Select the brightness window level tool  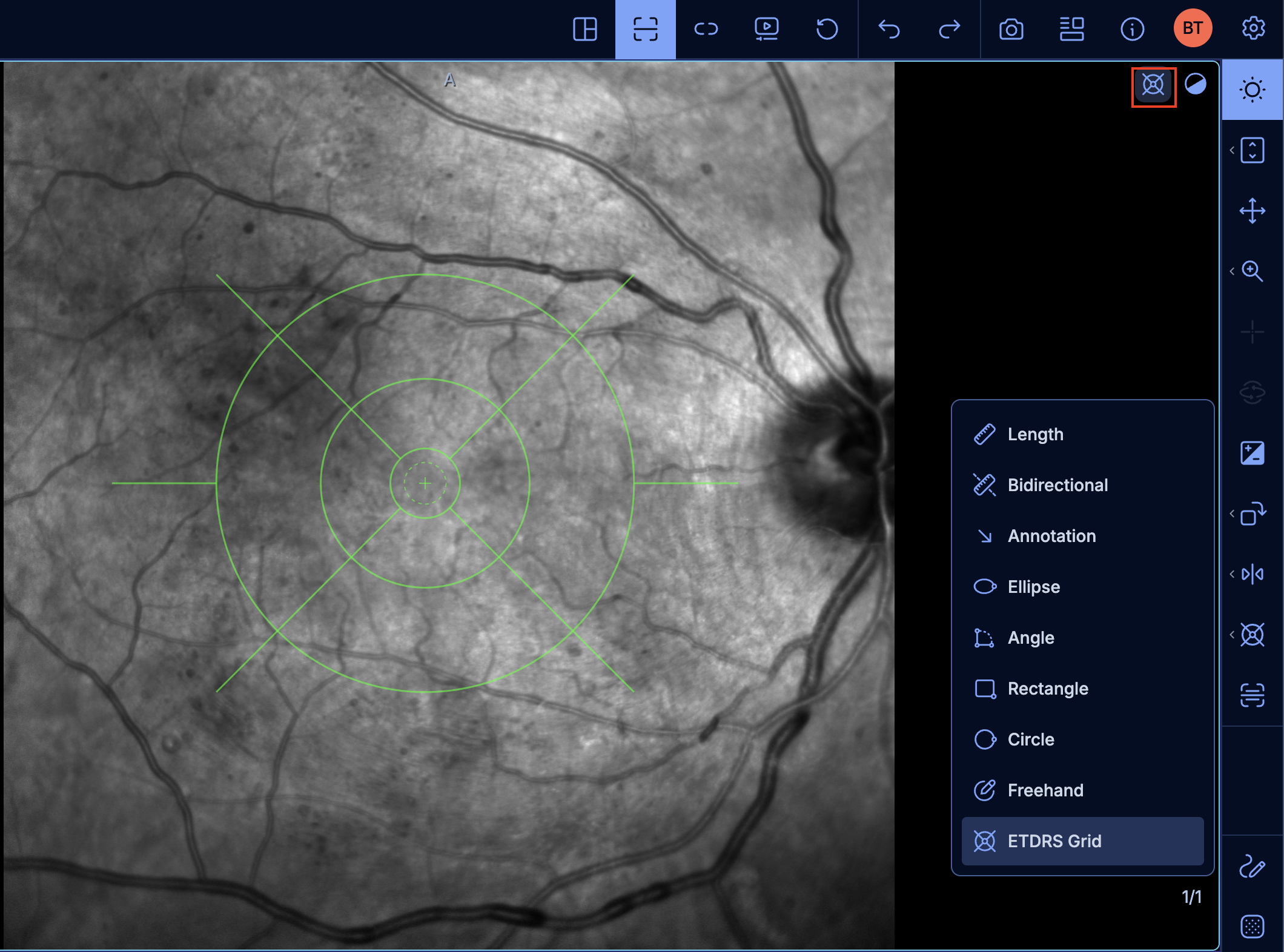coord(1253,90)
